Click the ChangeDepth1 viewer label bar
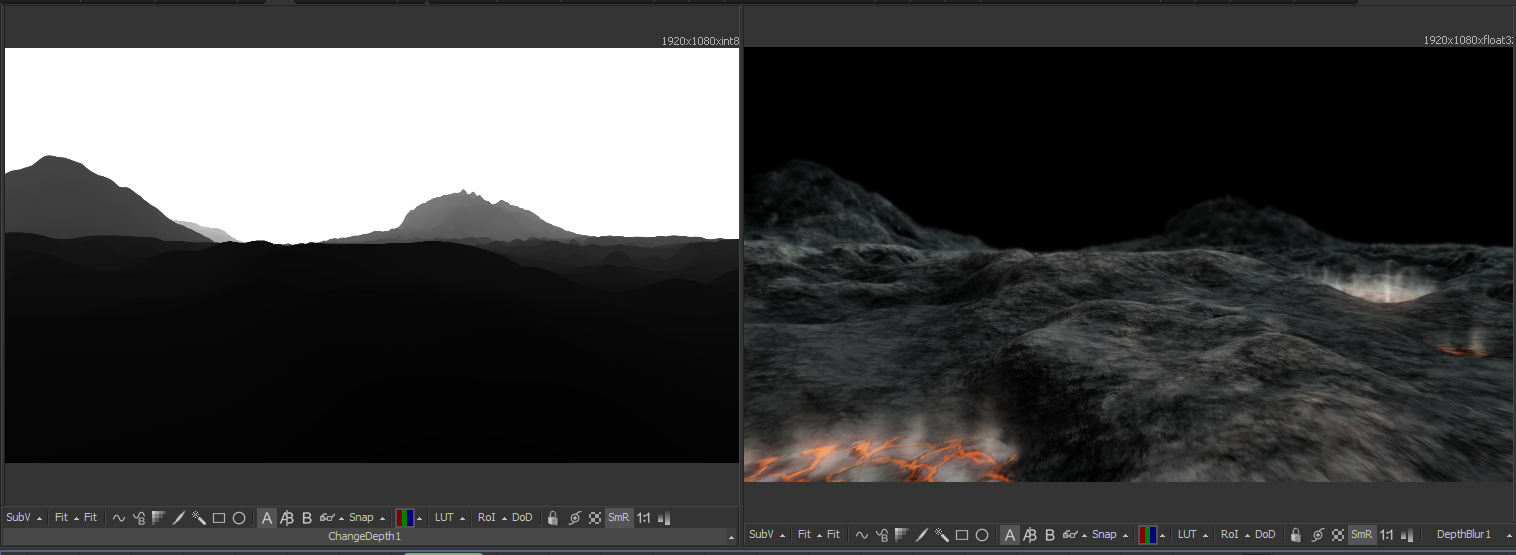Screen dimensions: 1516x555 (x=365, y=537)
